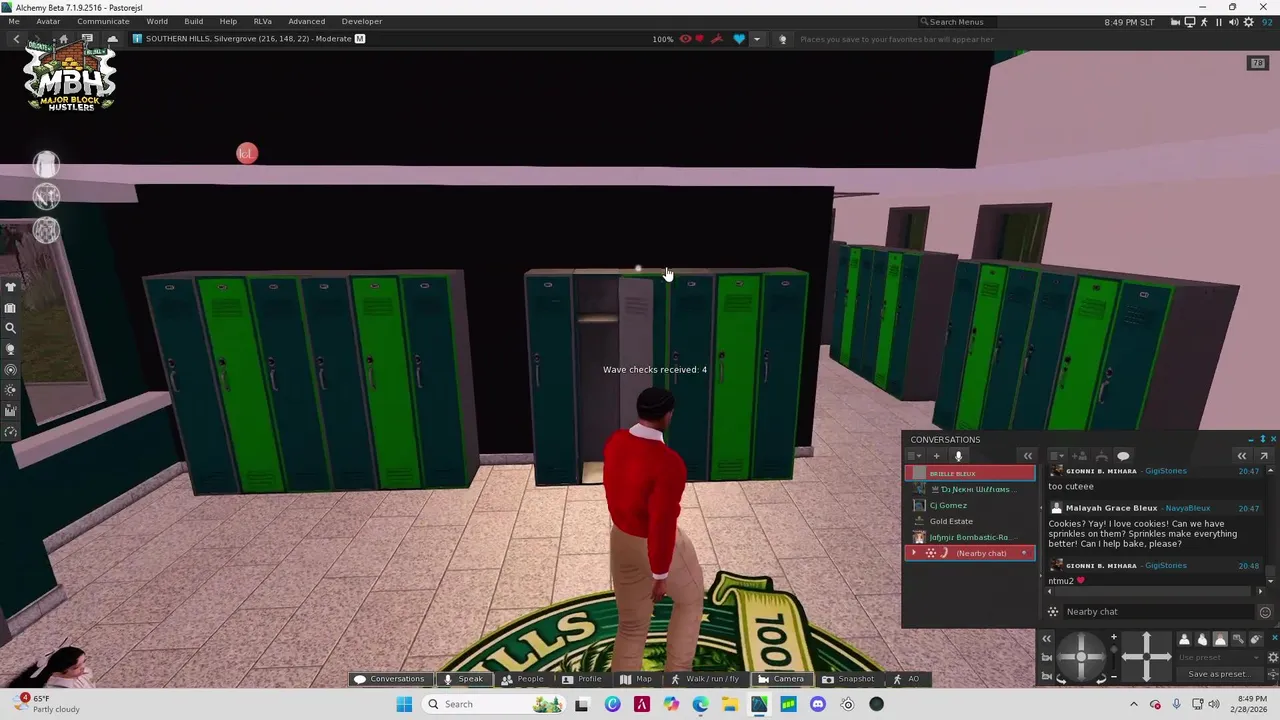
Task: Click the red eye icon in nav bar
Action: (x=685, y=39)
